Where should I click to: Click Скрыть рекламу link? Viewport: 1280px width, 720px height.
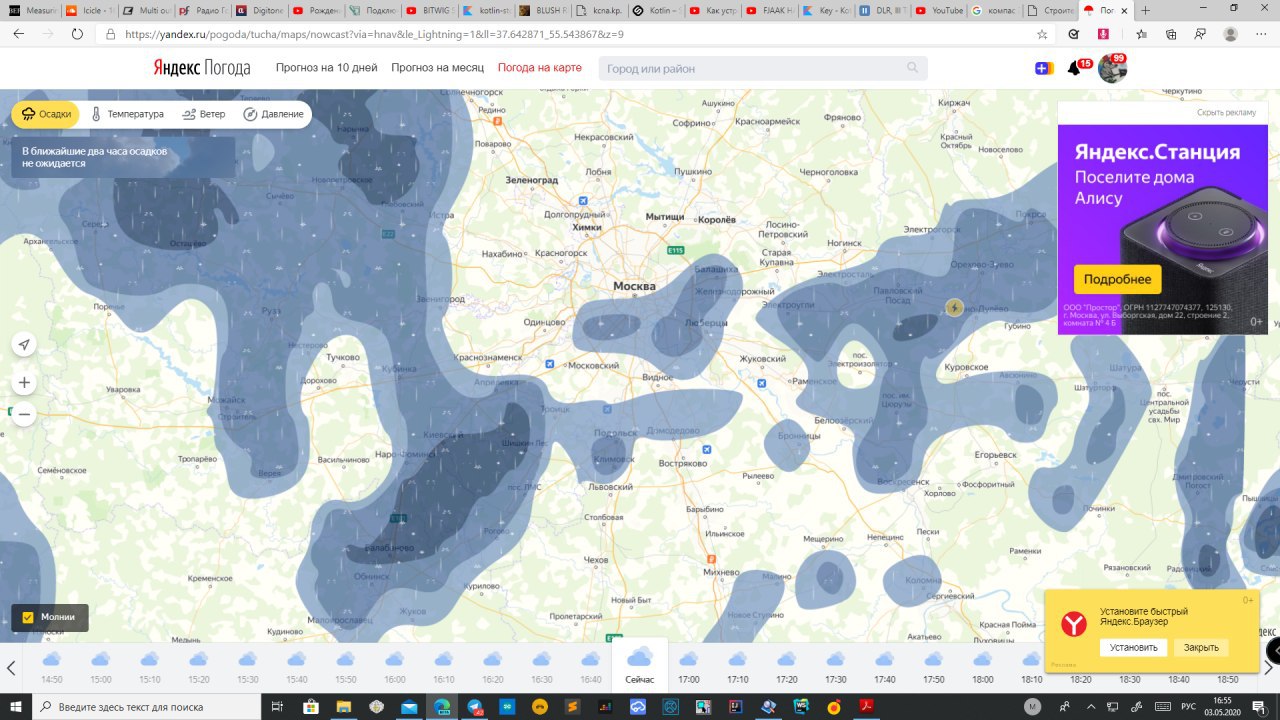tap(1226, 112)
